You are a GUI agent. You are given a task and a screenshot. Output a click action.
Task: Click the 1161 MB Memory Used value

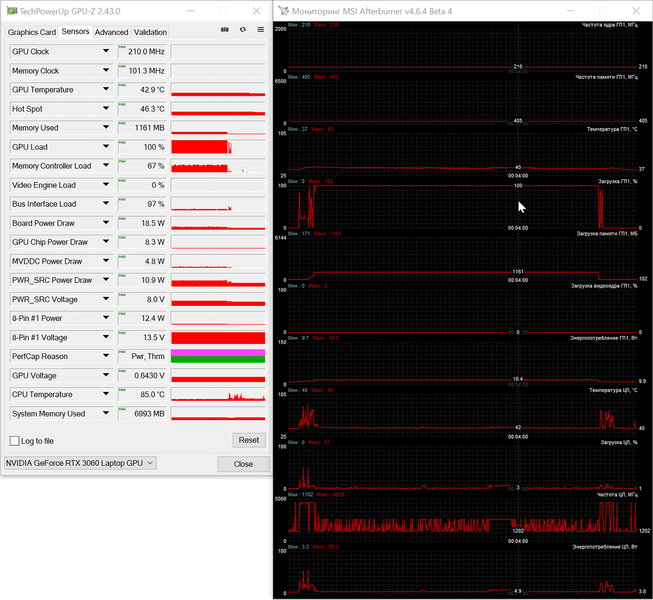[142, 127]
